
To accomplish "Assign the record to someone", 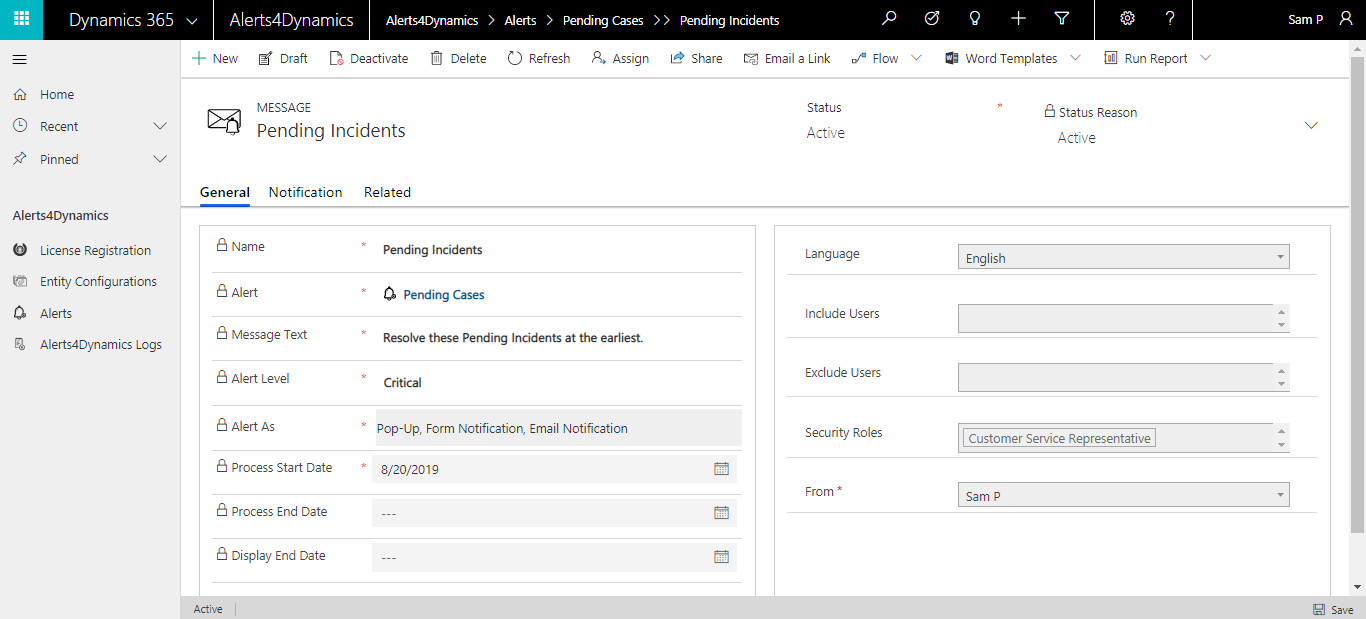I will (620, 58).
